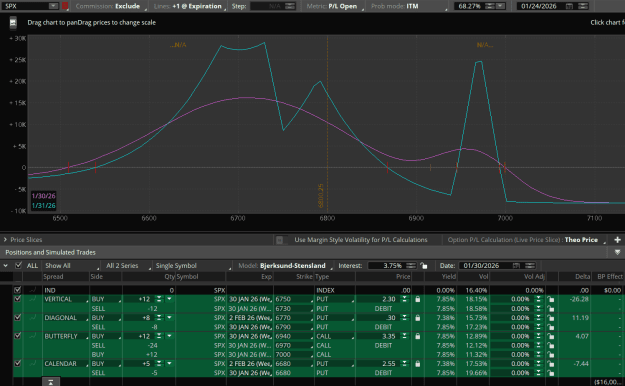Open the Show All dropdown
Screen dimensions: 625x386
click(71, 266)
